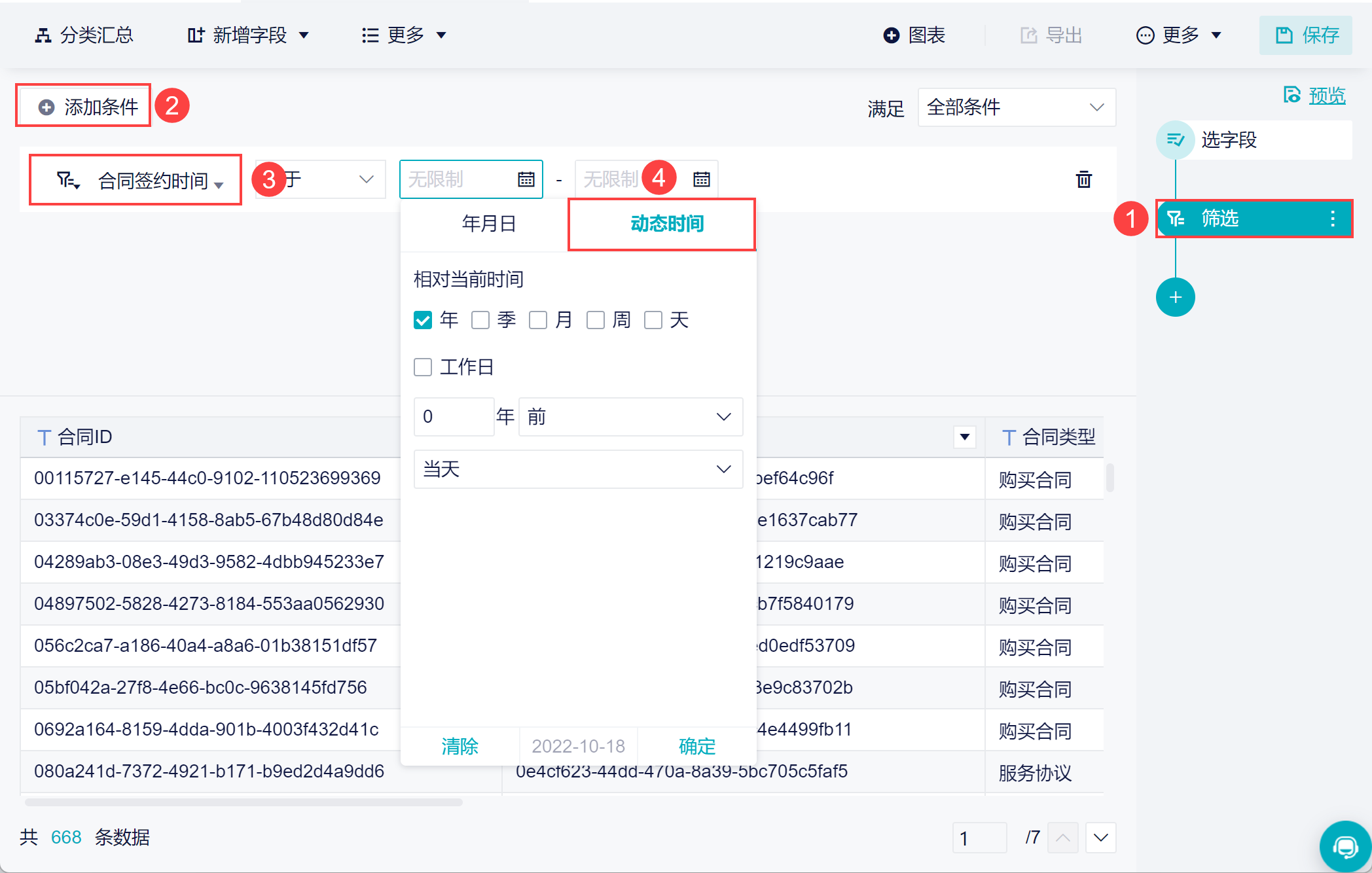Open the 全部条件 dropdown
Screen dimensions: 1372x873
pyautogui.click(x=1016, y=107)
